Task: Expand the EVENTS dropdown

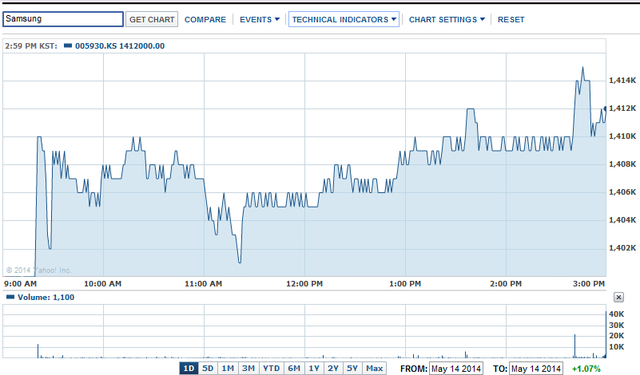Action: pos(259,20)
